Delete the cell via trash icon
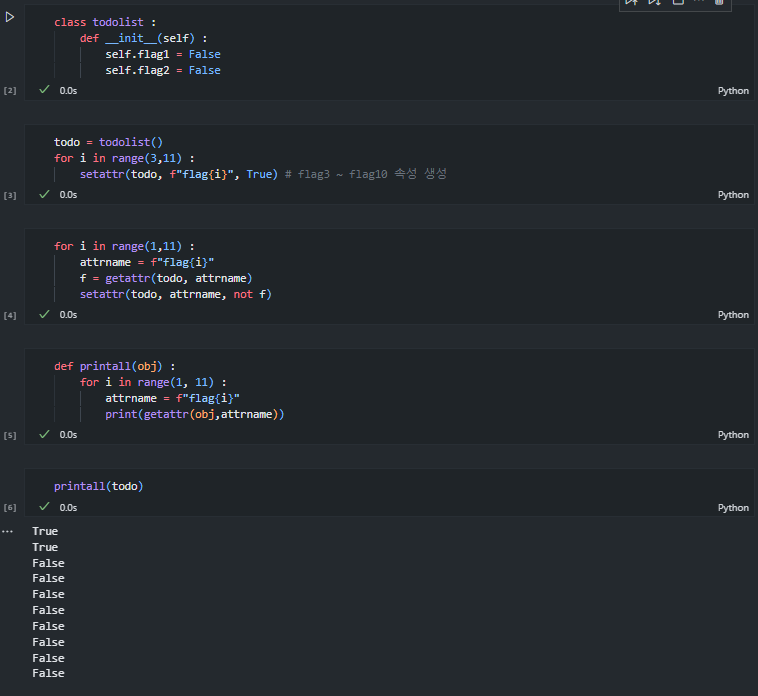 coord(719,2)
